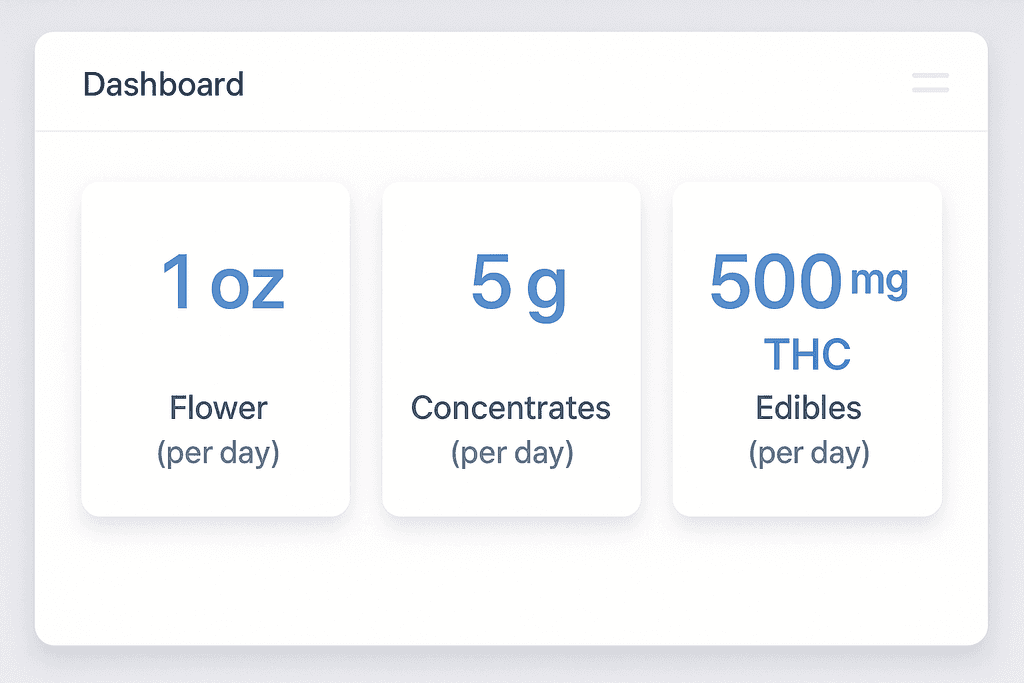
Task: Click the 500 value on Edibles card
Action: 774,282
